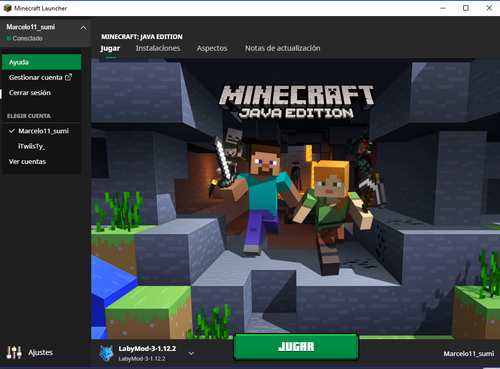
Task: Open the Ajustes sliders icon
Action: [x=14, y=352]
